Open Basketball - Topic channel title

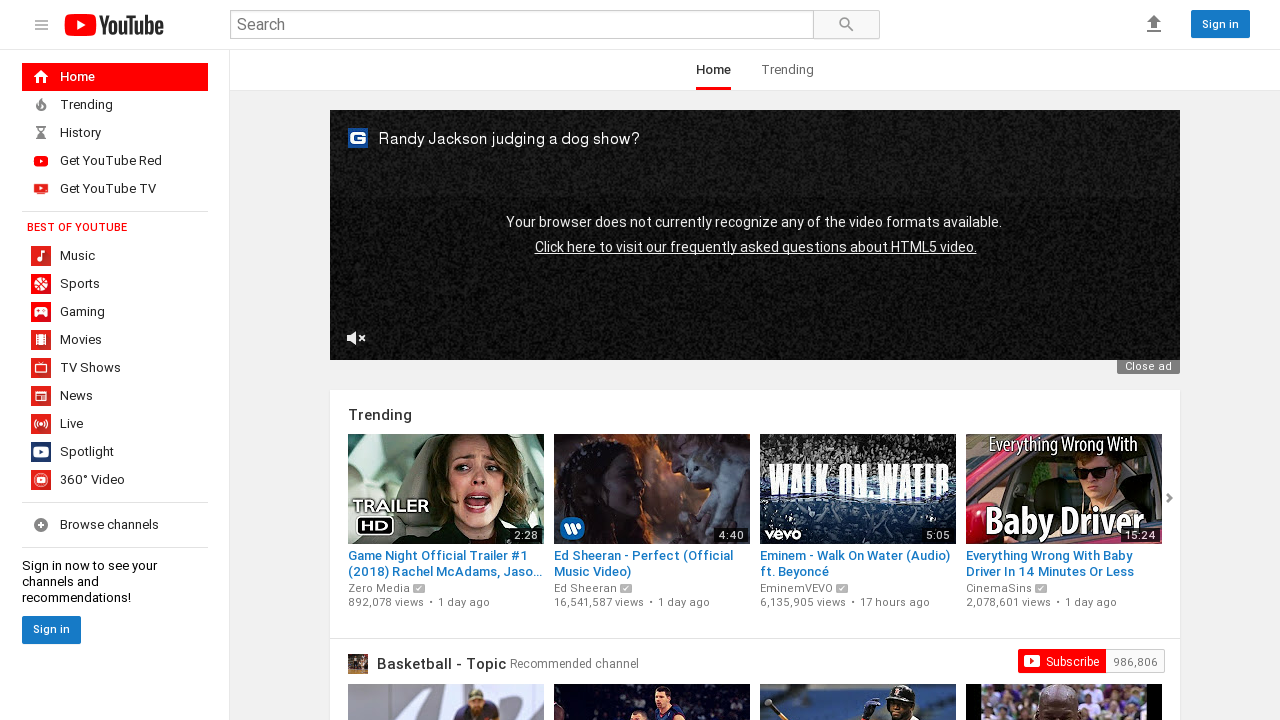[441, 664]
